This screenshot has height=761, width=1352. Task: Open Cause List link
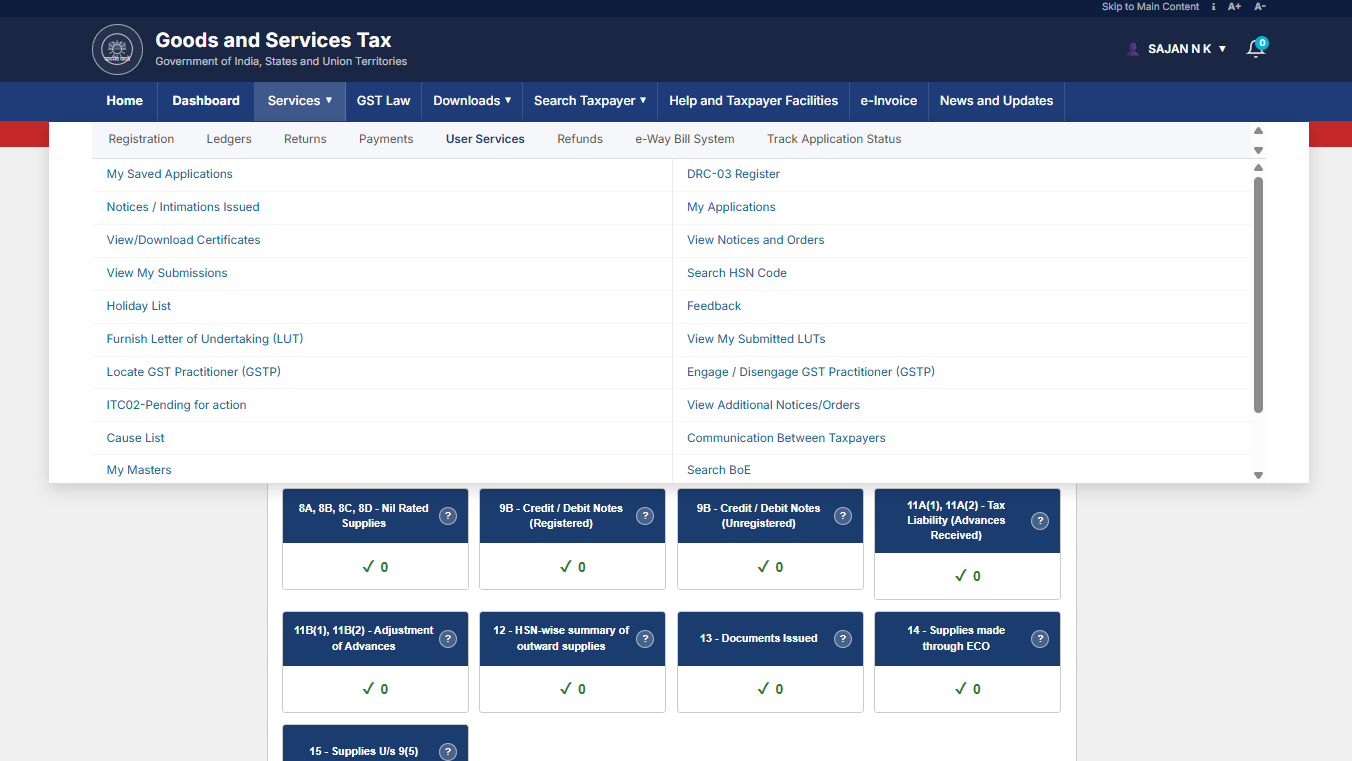pyautogui.click(x=136, y=438)
